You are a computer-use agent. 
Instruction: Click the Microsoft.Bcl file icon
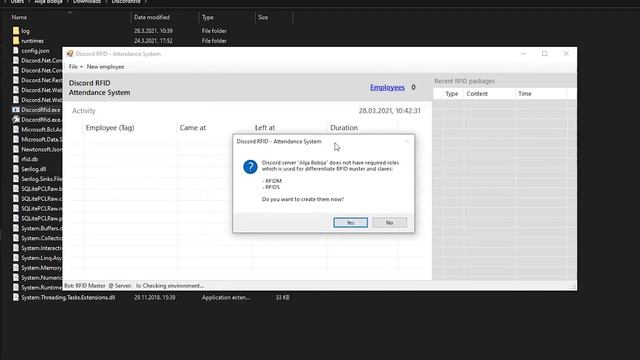point(16,129)
